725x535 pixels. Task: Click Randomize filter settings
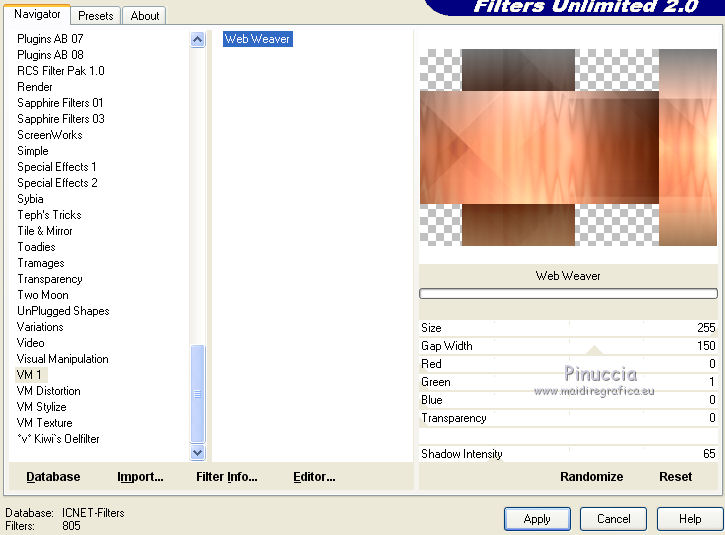(591, 477)
